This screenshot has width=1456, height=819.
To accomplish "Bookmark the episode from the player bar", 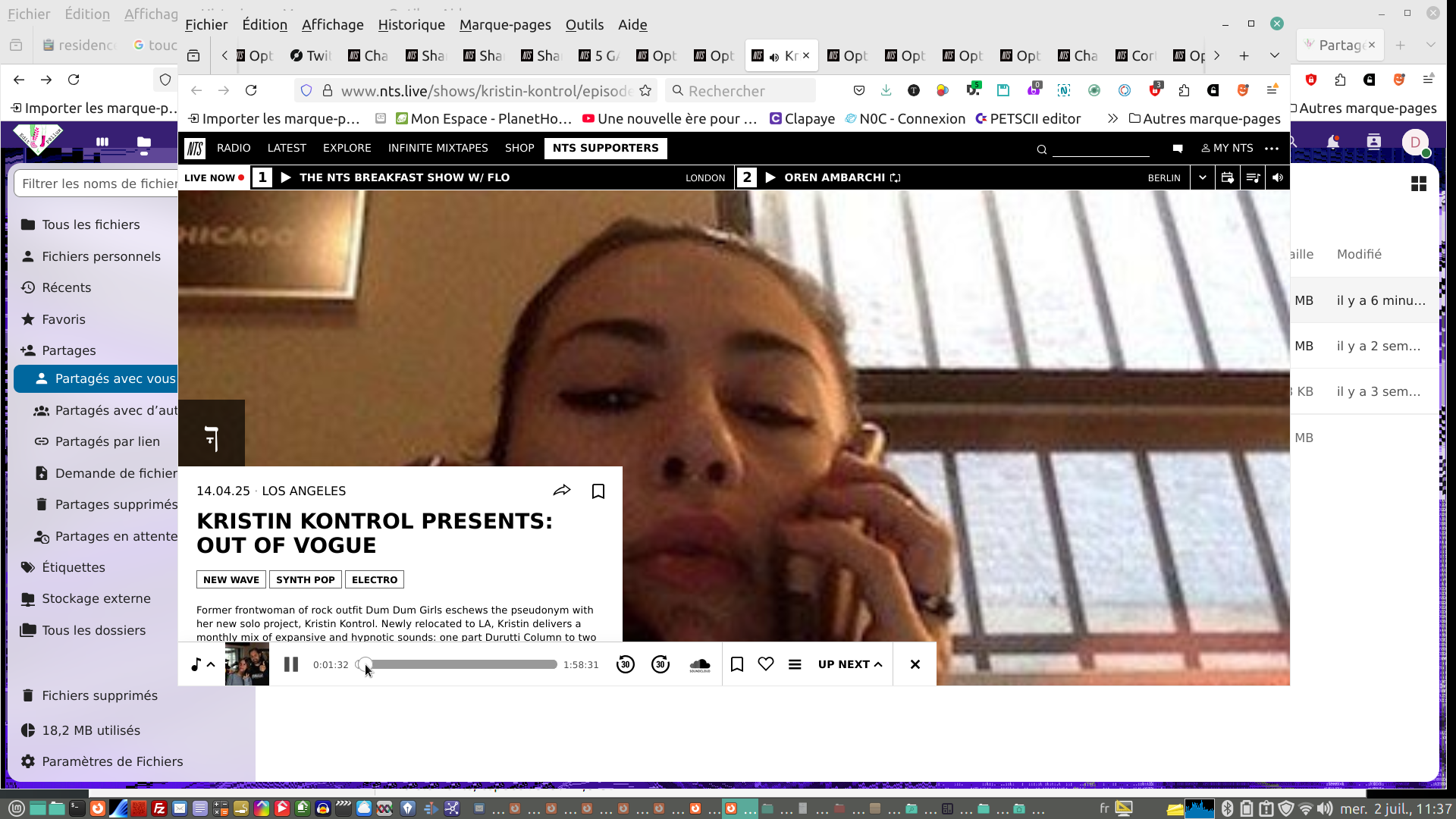I will click(x=736, y=664).
